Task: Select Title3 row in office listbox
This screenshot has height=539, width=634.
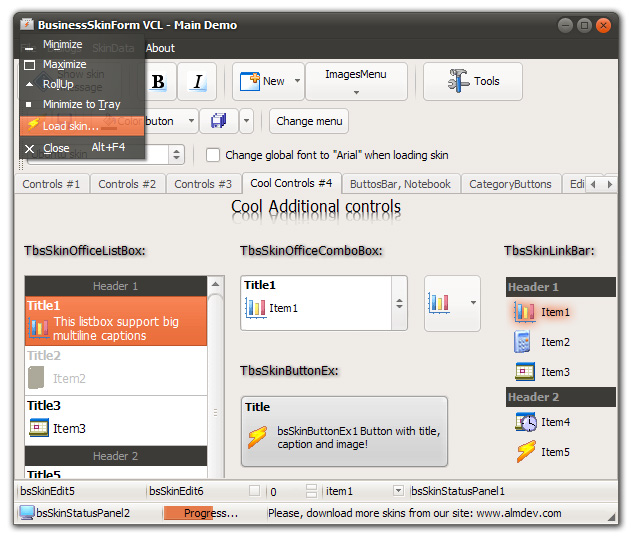Action: (x=116, y=421)
